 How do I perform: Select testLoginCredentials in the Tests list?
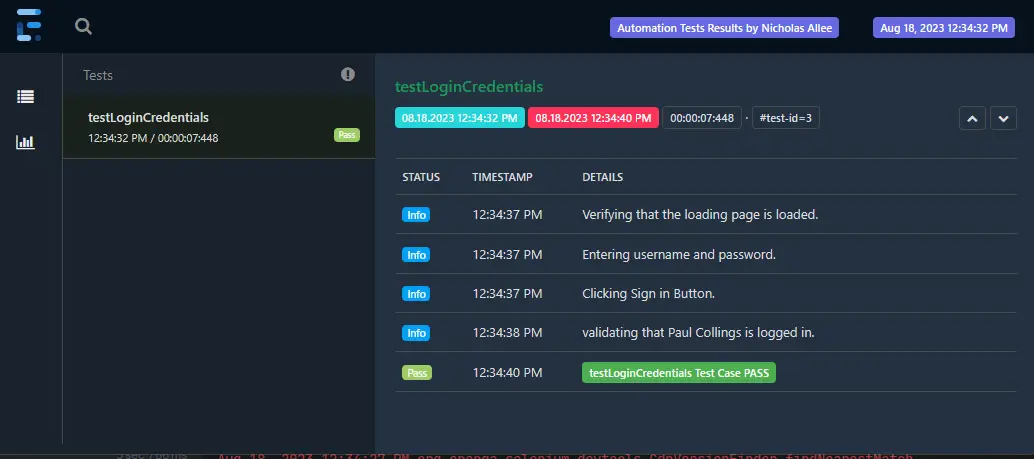219,127
